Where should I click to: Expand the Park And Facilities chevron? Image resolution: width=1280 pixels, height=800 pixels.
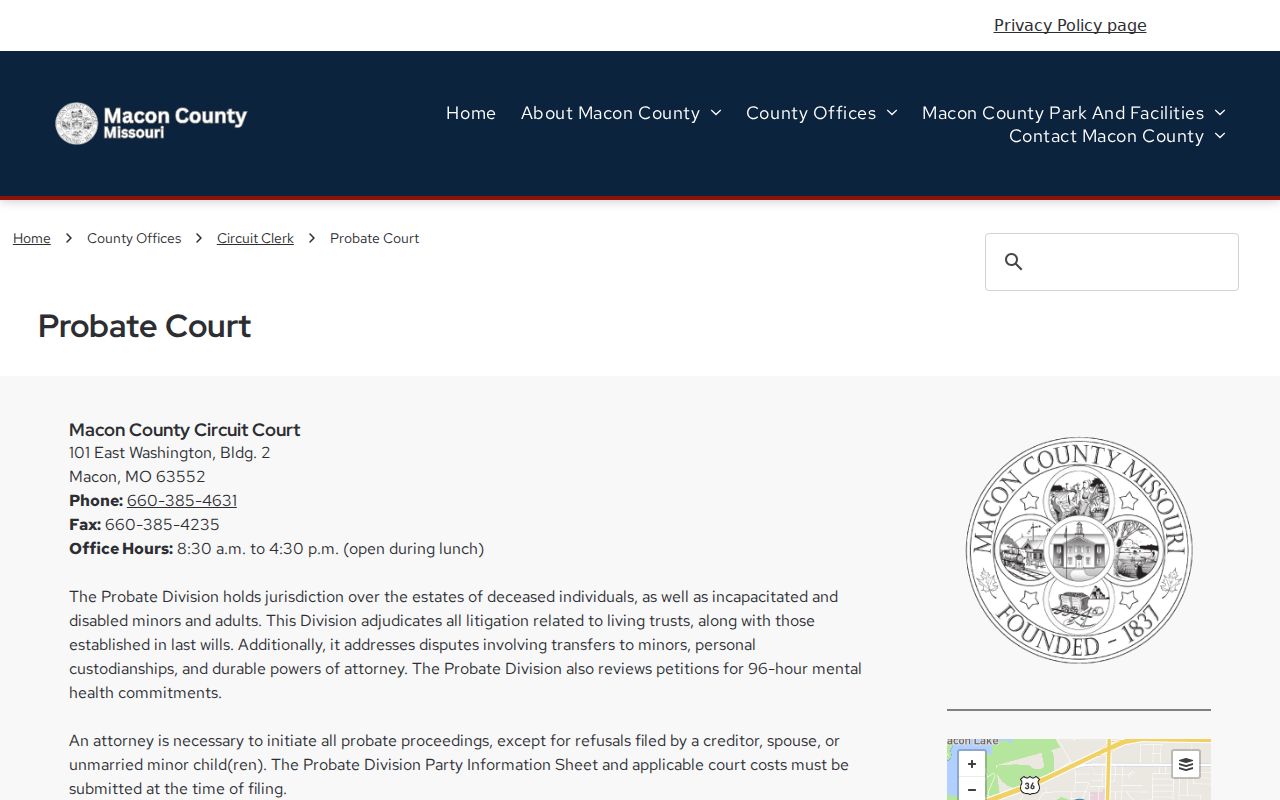click(1220, 113)
